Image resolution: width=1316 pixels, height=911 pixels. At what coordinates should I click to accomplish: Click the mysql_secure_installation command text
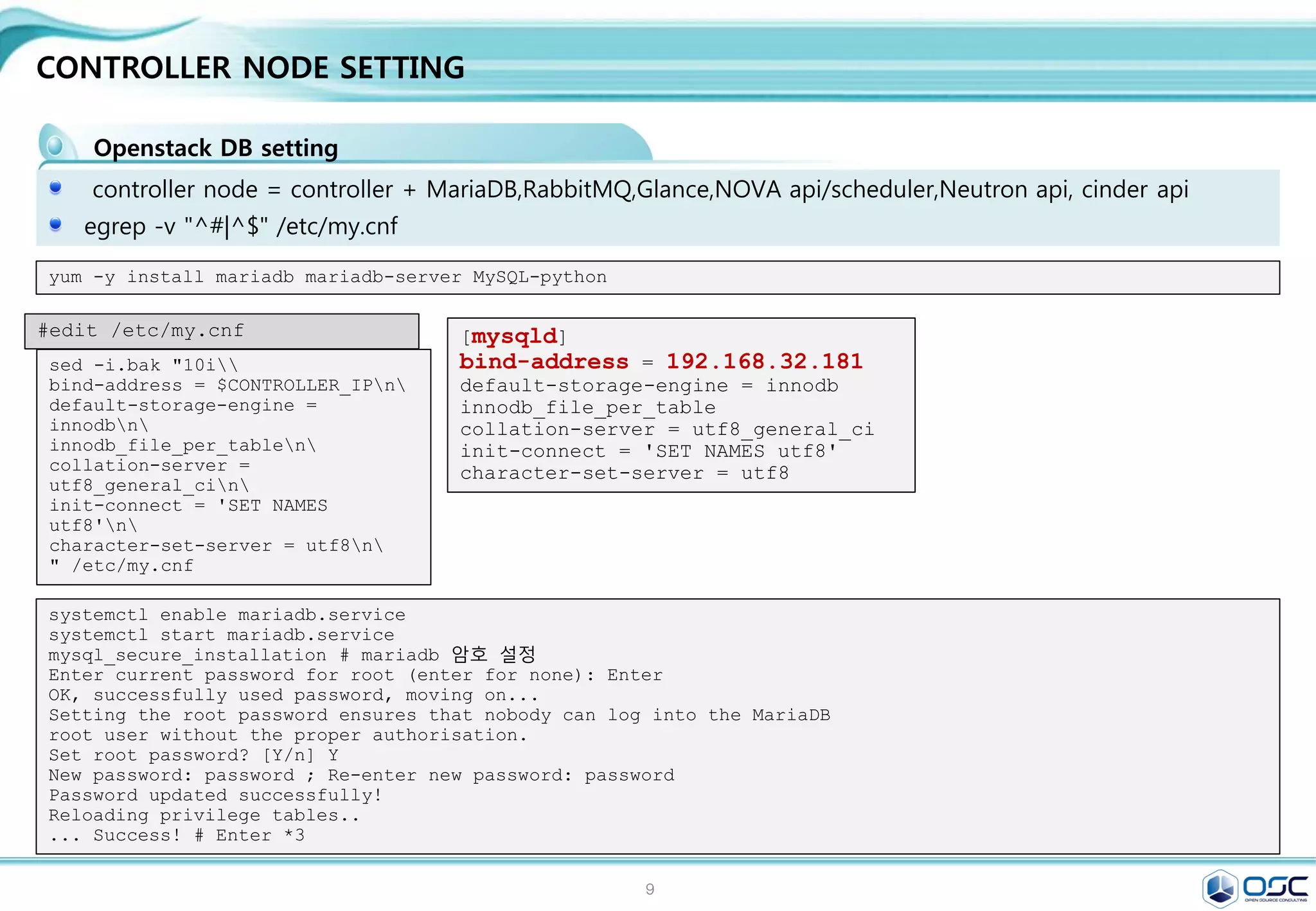click(188, 655)
